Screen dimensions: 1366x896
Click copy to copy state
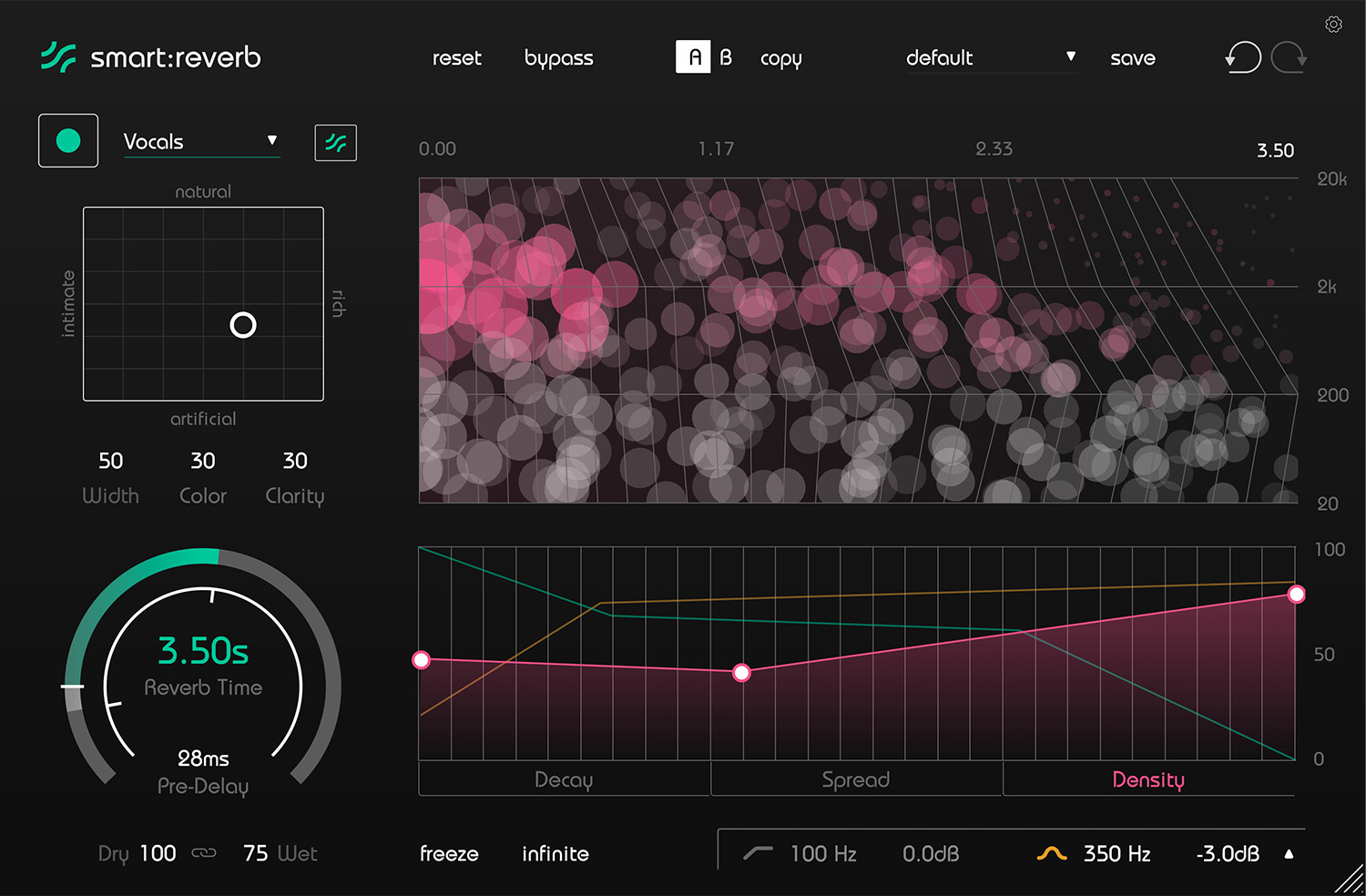pyautogui.click(x=781, y=58)
